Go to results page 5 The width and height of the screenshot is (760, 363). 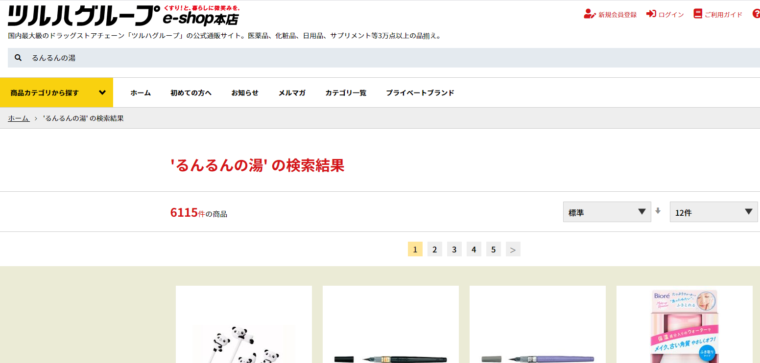tap(493, 249)
